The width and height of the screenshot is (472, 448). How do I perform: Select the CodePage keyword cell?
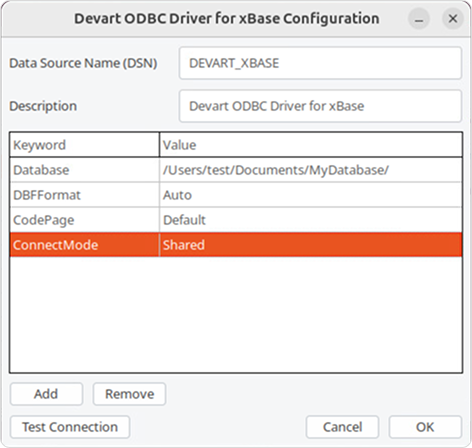click(85, 220)
